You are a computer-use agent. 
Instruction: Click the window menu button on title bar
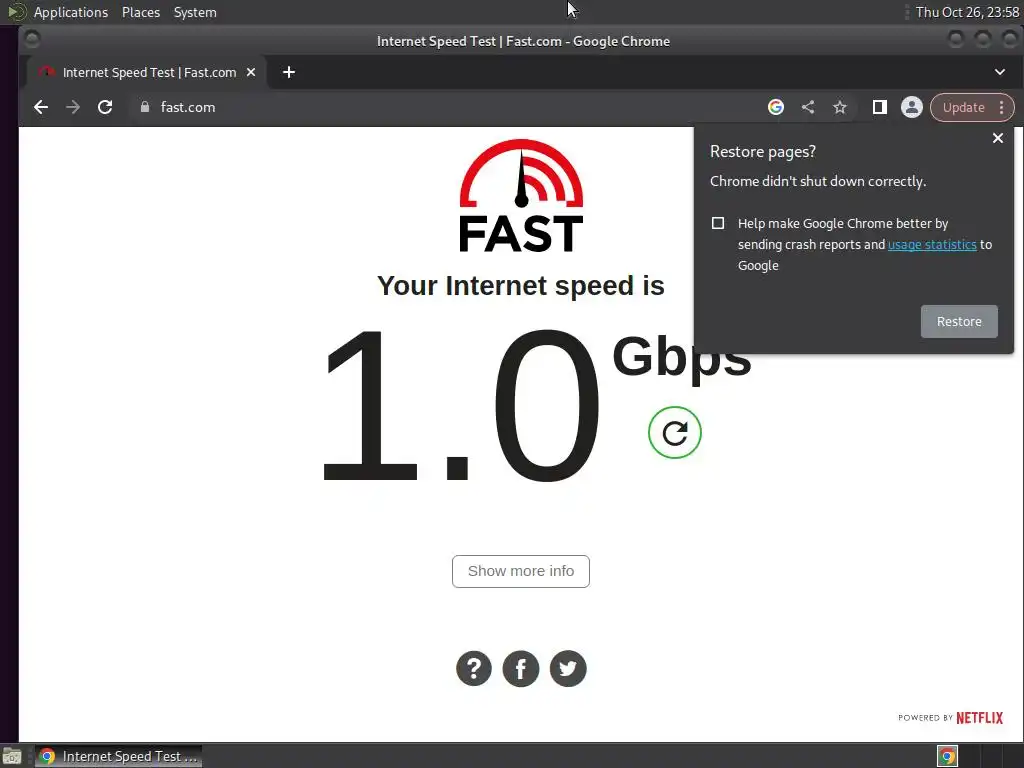[31, 40]
